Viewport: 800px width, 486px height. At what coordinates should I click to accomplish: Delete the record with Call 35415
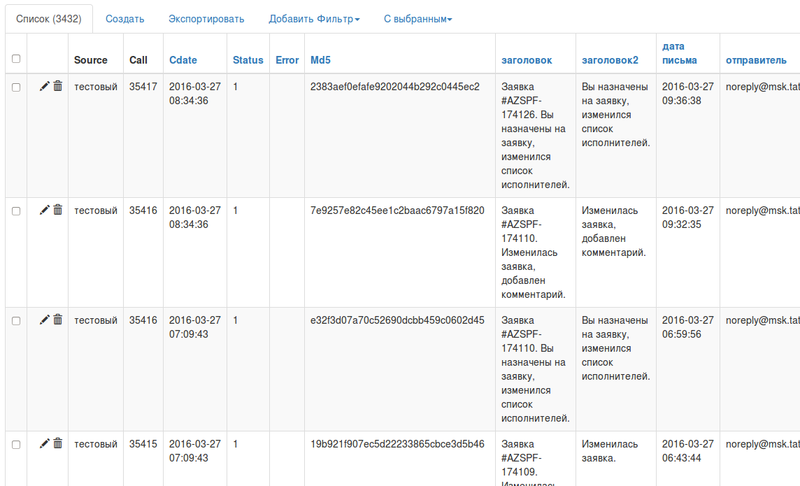coord(57,443)
